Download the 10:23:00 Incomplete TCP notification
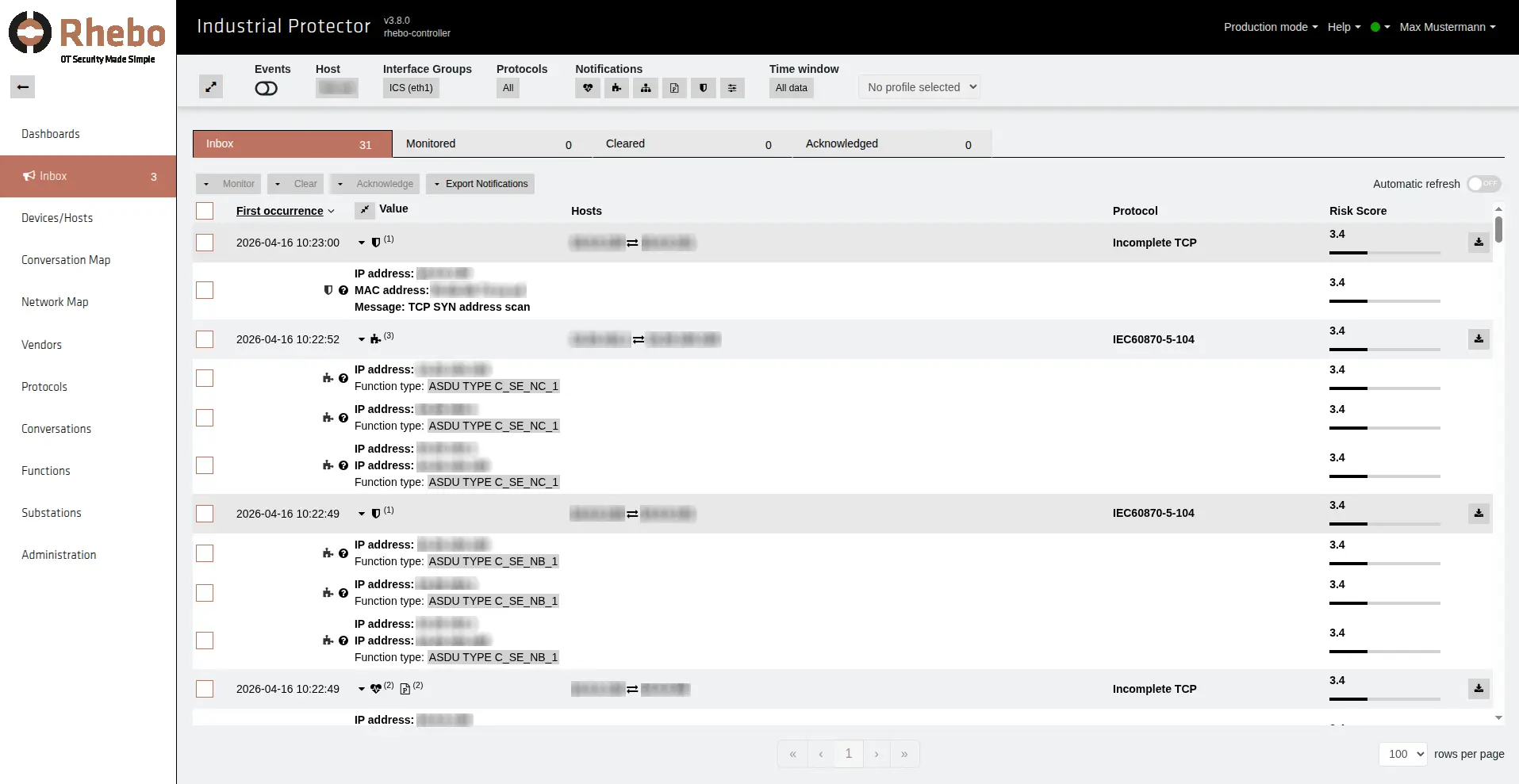The height and width of the screenshot is (784, 1519). (x=1479, y=243)
